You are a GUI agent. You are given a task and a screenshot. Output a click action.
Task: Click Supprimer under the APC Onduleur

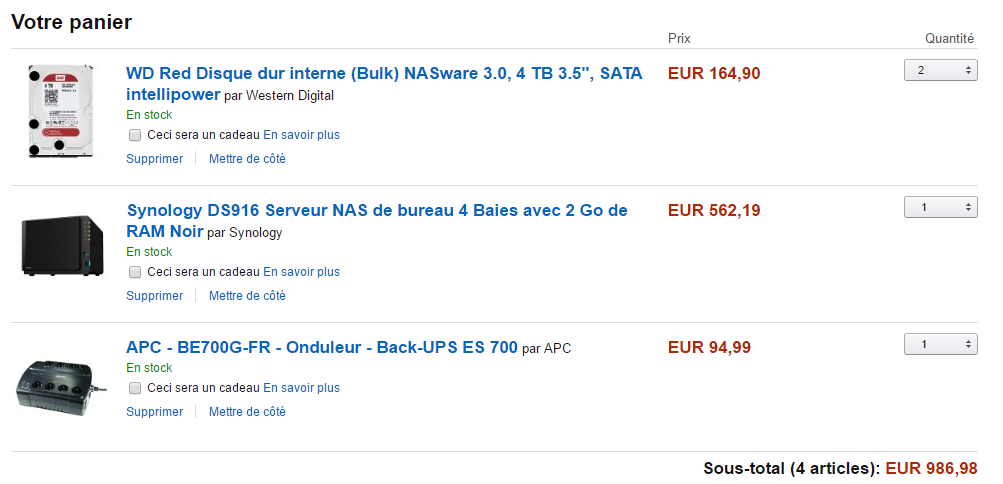pyautogui.click(x=155, y=411)
